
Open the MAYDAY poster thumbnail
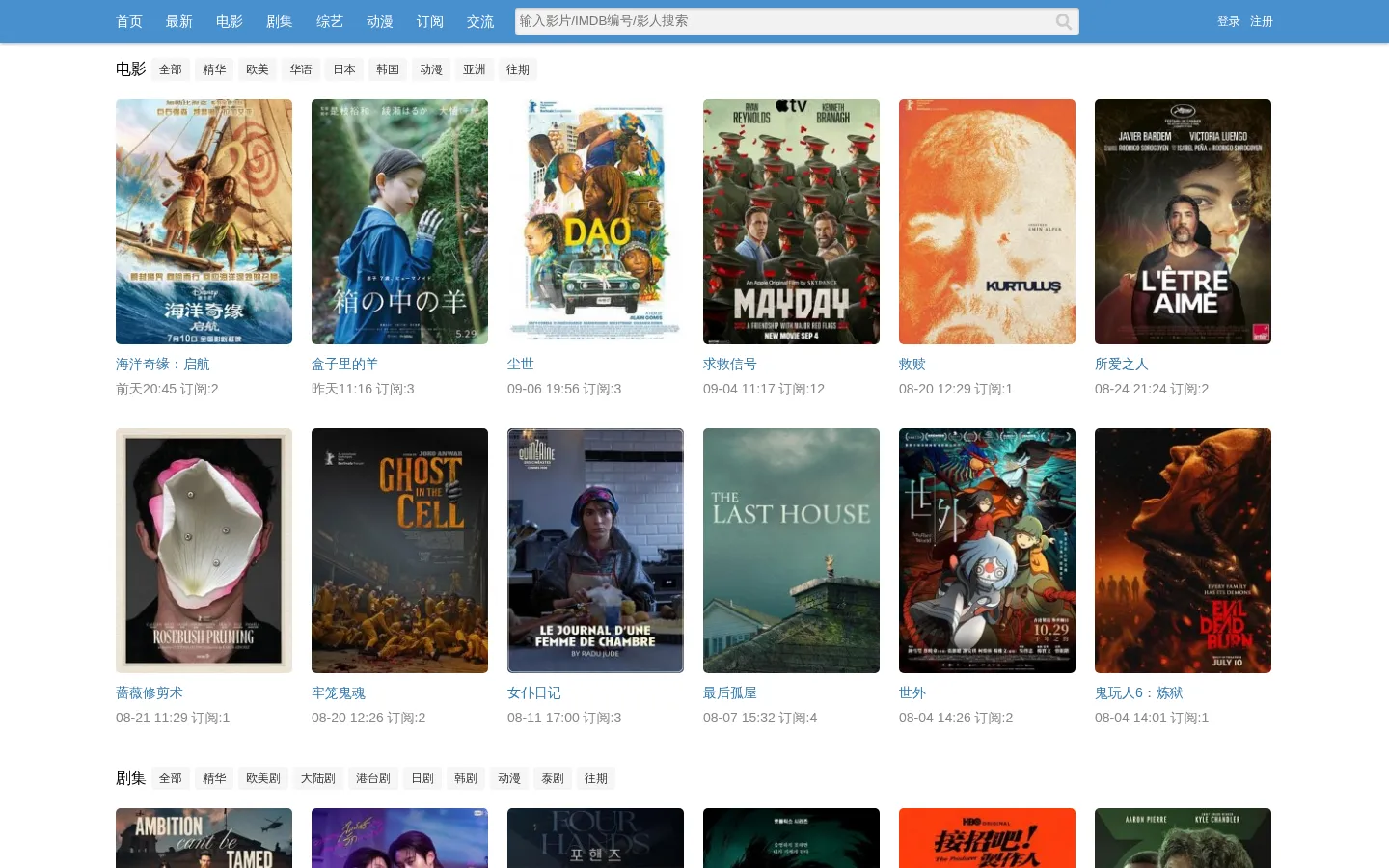(x=791, y=222)
